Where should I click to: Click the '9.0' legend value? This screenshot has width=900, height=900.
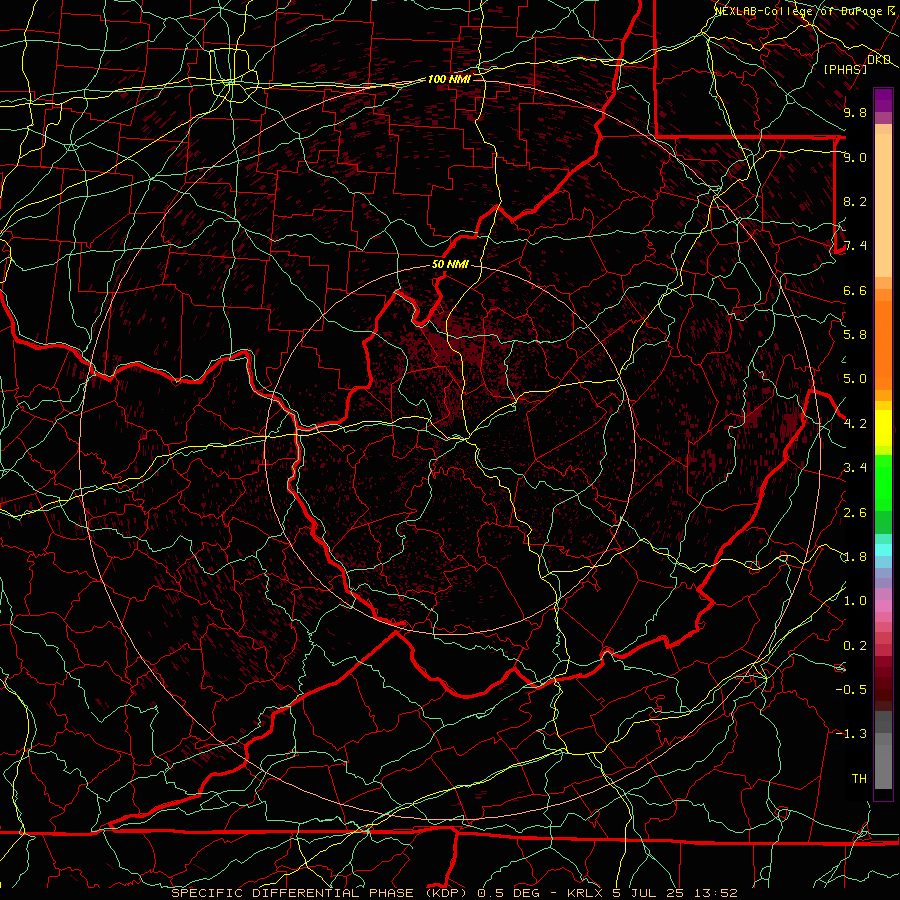[855, 158]
